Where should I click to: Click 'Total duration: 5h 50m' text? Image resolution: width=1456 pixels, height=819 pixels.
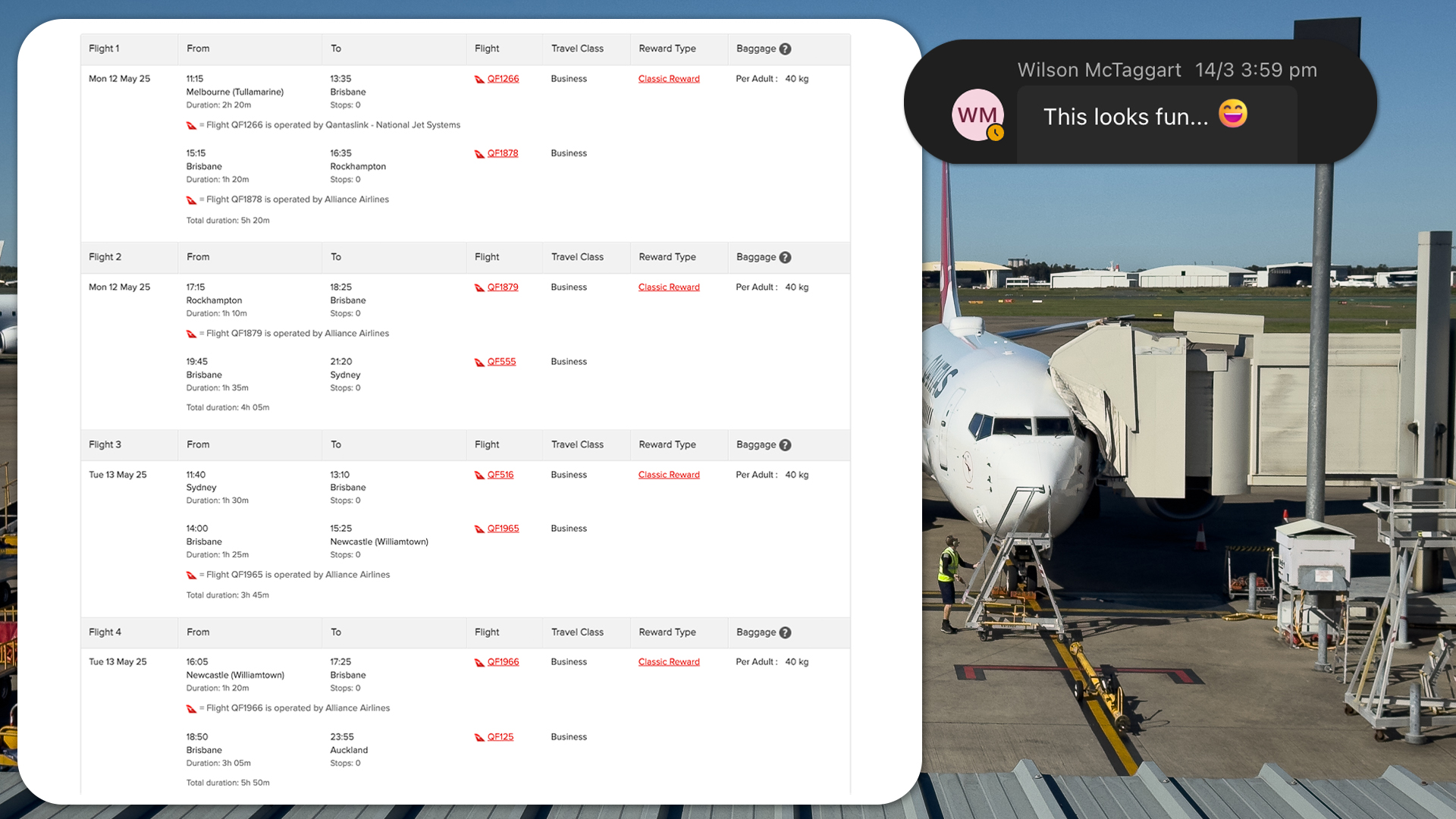click(x=228, y=783)
